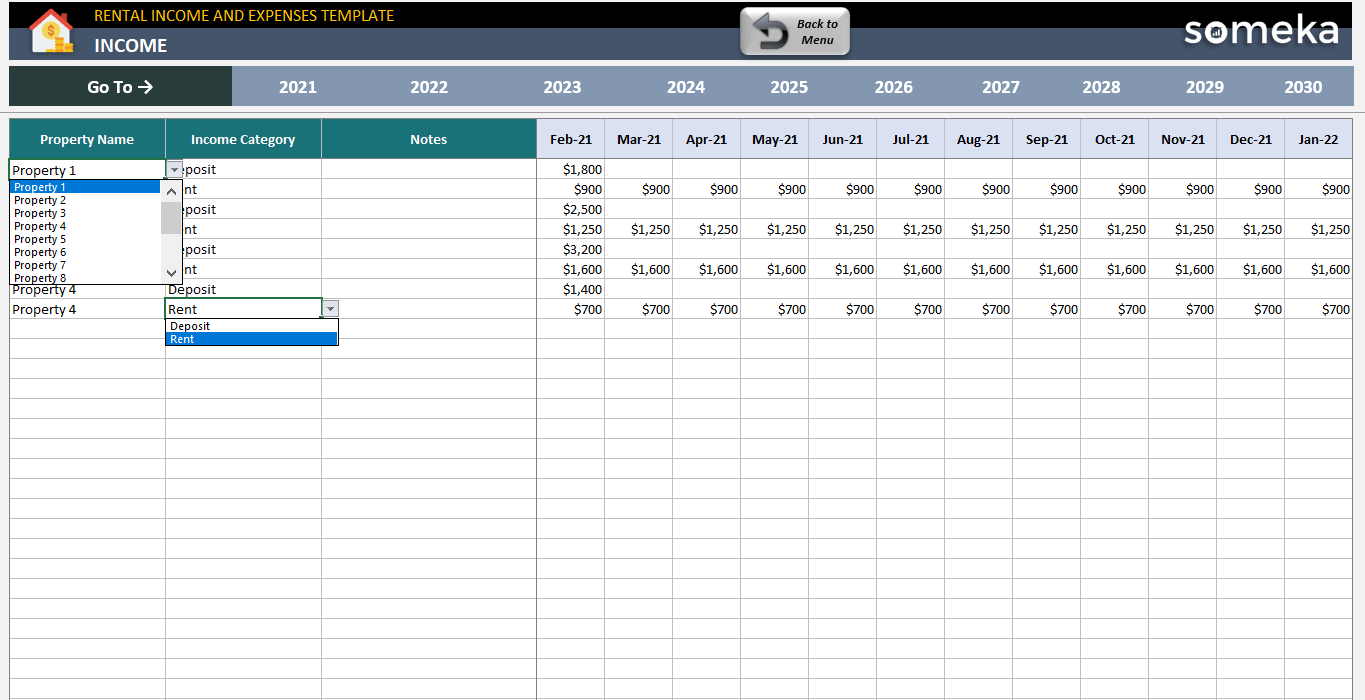Switch to the 2023 year tab
The height and width of the screenshot is (700, 1365).
click(x=562, y=87)
